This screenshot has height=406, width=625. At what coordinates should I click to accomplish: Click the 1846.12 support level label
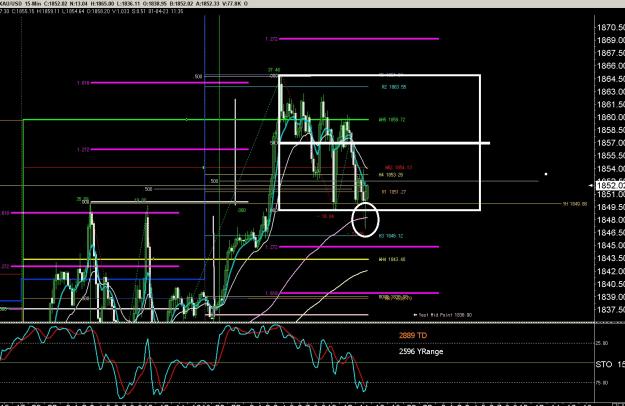click(x=391, y=236)
